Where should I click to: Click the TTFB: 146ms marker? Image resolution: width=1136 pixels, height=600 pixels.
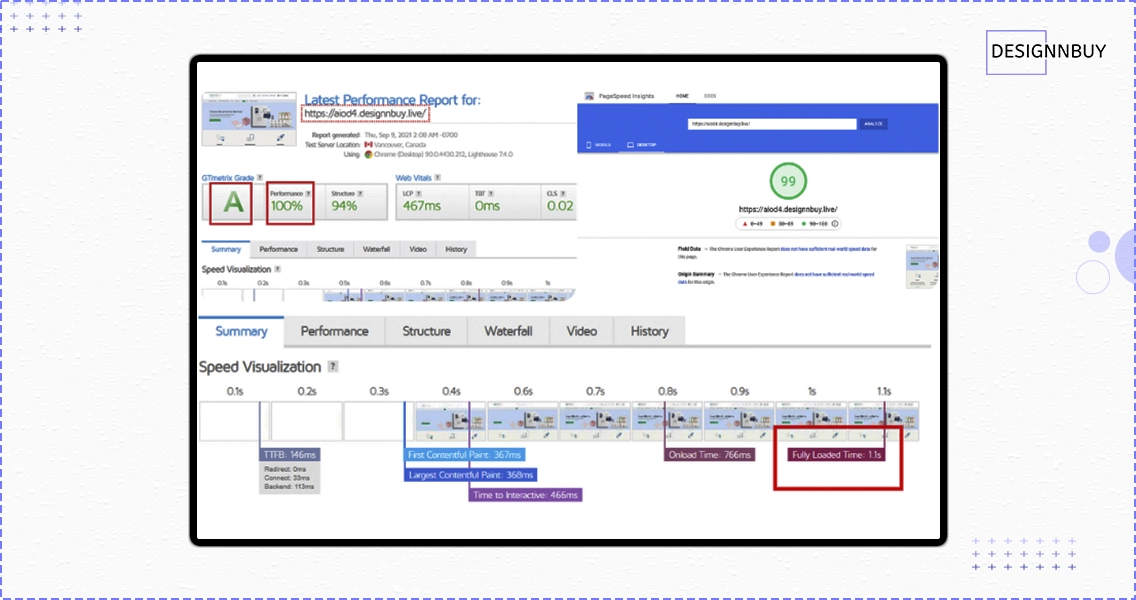(x=290, y=454)
